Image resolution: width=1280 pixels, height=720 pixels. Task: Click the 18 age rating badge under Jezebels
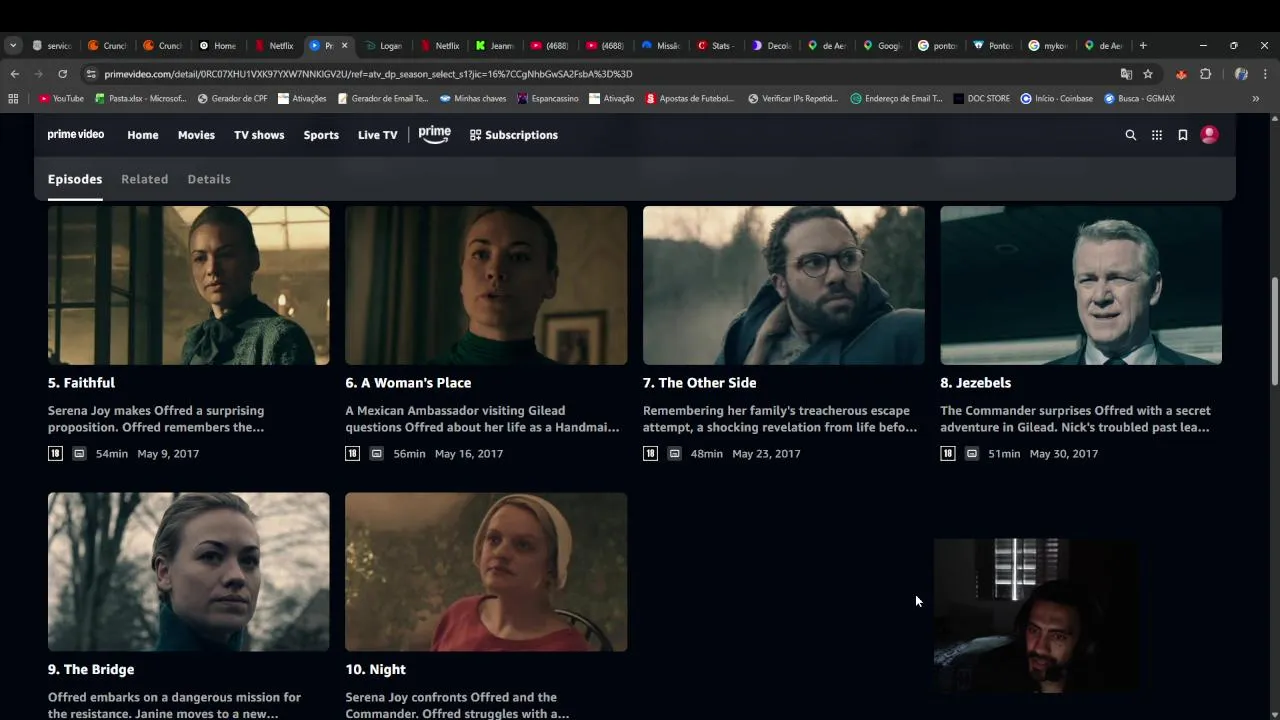947,454
